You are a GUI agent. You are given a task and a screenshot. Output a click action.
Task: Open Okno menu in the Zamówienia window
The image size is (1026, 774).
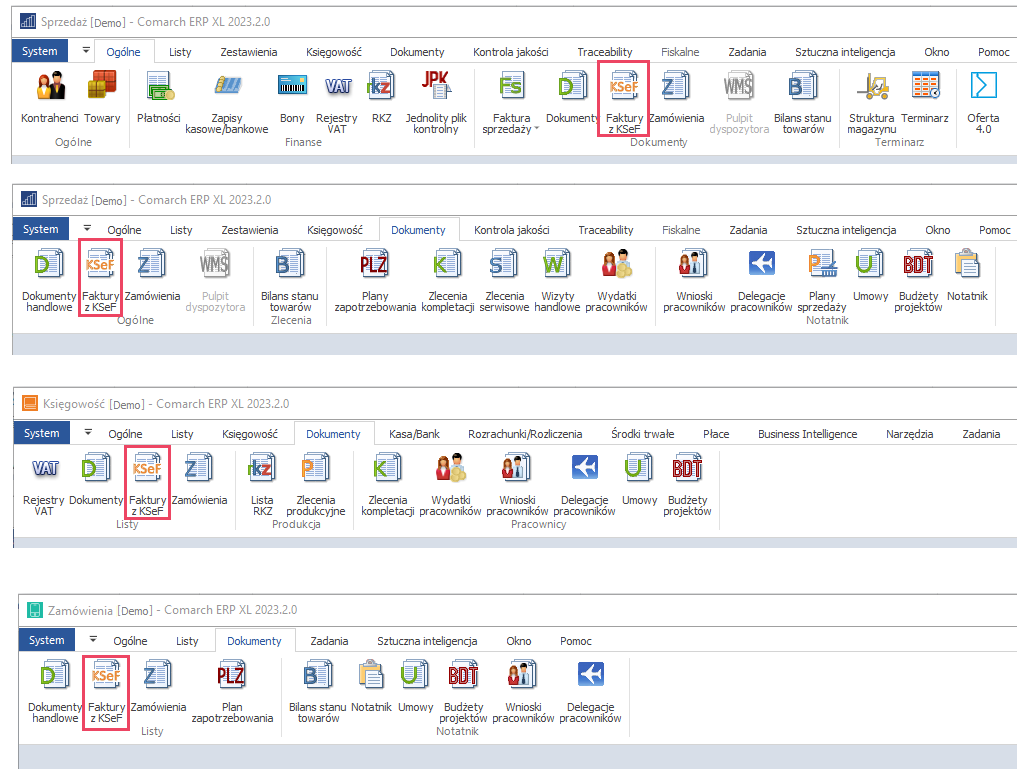[x=519, y=641]
